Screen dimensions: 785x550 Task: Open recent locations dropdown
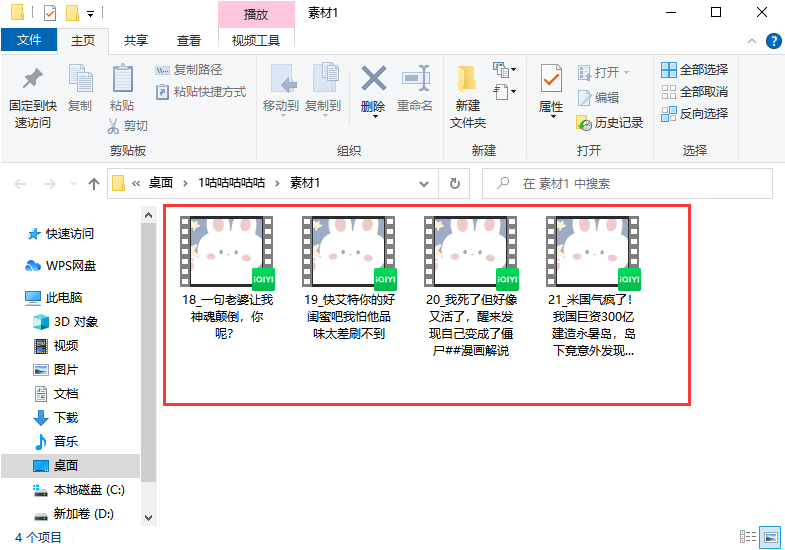pyautogui.click(x=73, y=184)
